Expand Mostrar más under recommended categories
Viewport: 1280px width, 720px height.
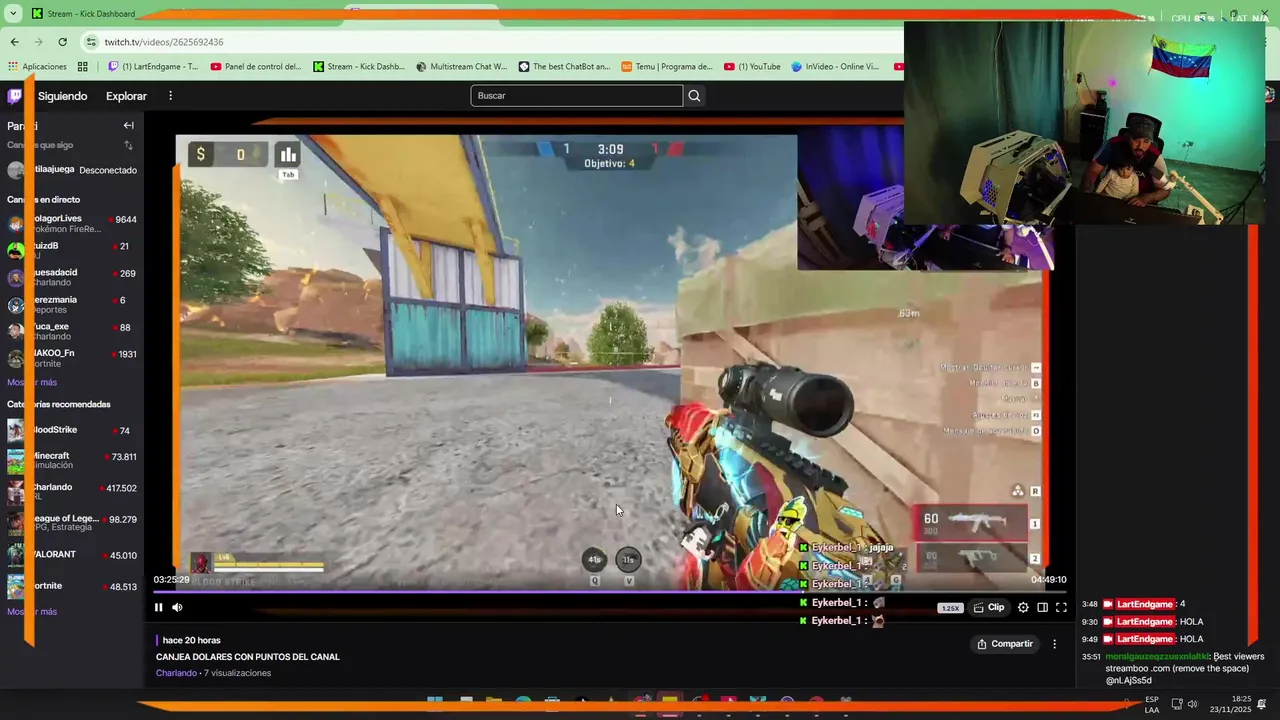click(x=32, y=611)
